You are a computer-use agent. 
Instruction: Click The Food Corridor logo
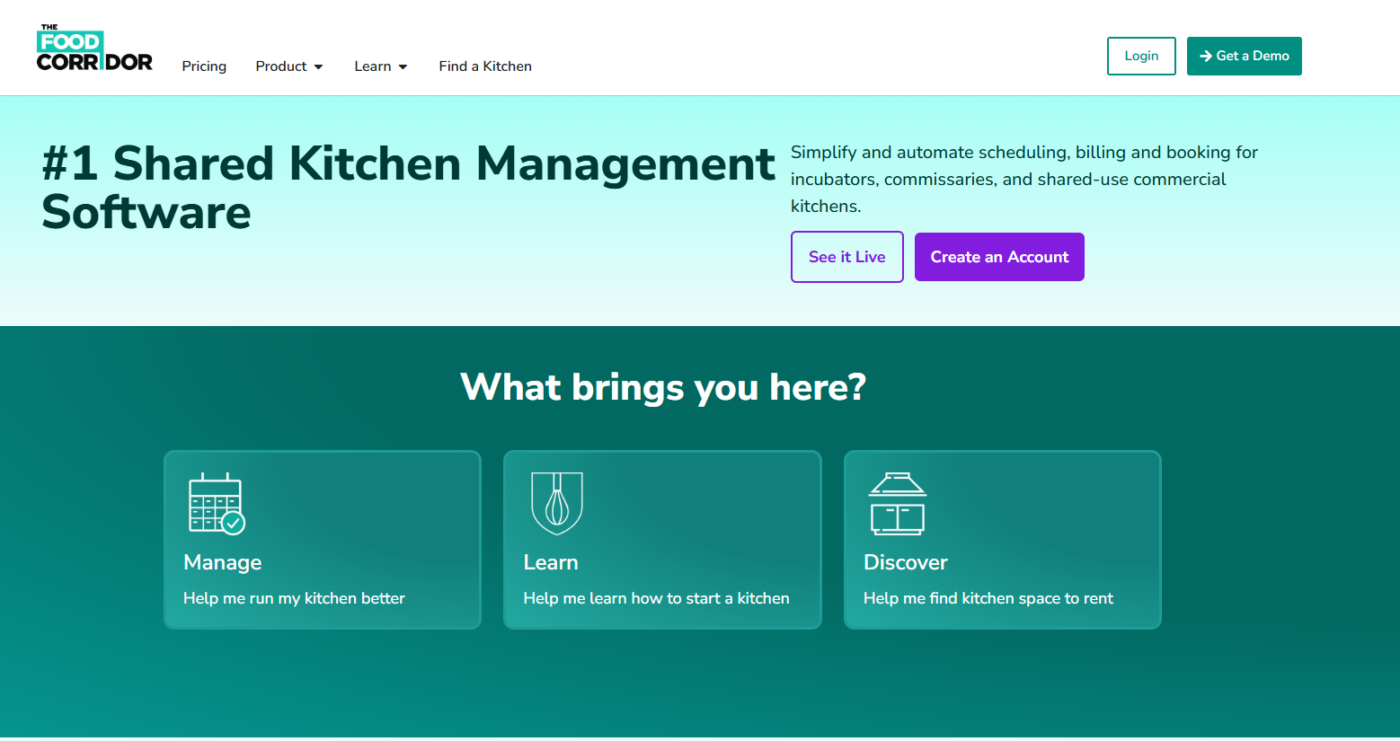coord(94,48)
